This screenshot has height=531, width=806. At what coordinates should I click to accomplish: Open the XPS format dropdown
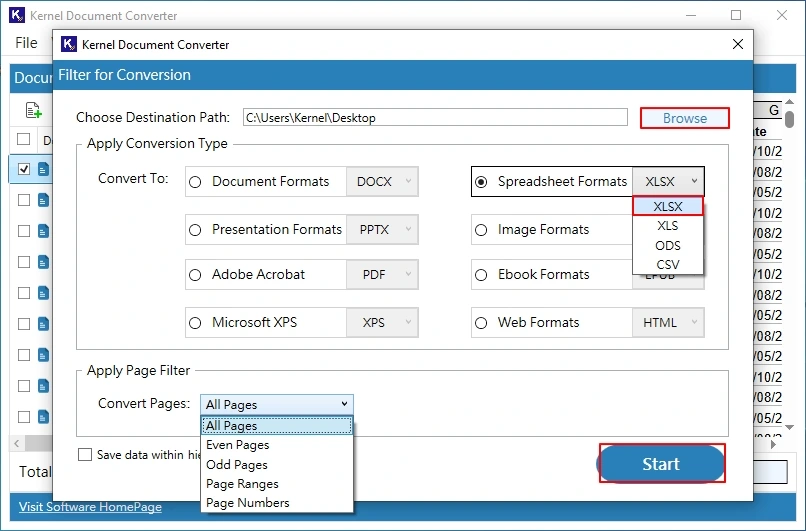382,322
